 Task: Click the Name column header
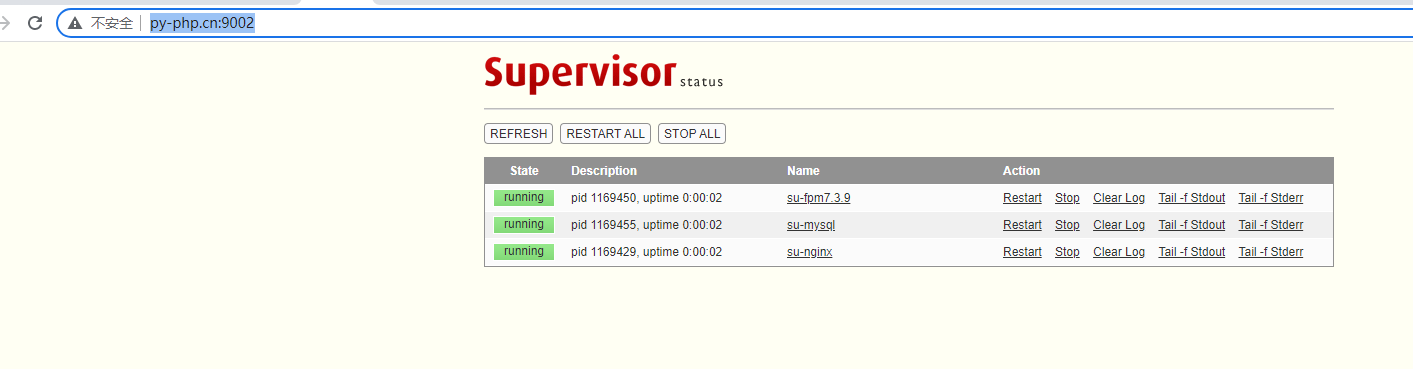[x=803, y=171]
